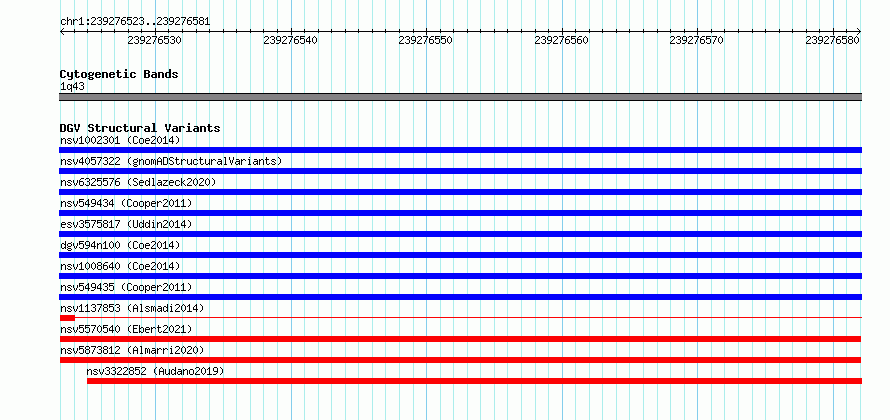Open the nsv6325576 (Sedlazeck2020) label
This screenshot has height=420, width=890.
pyautogui.click(x=138, y=182)
